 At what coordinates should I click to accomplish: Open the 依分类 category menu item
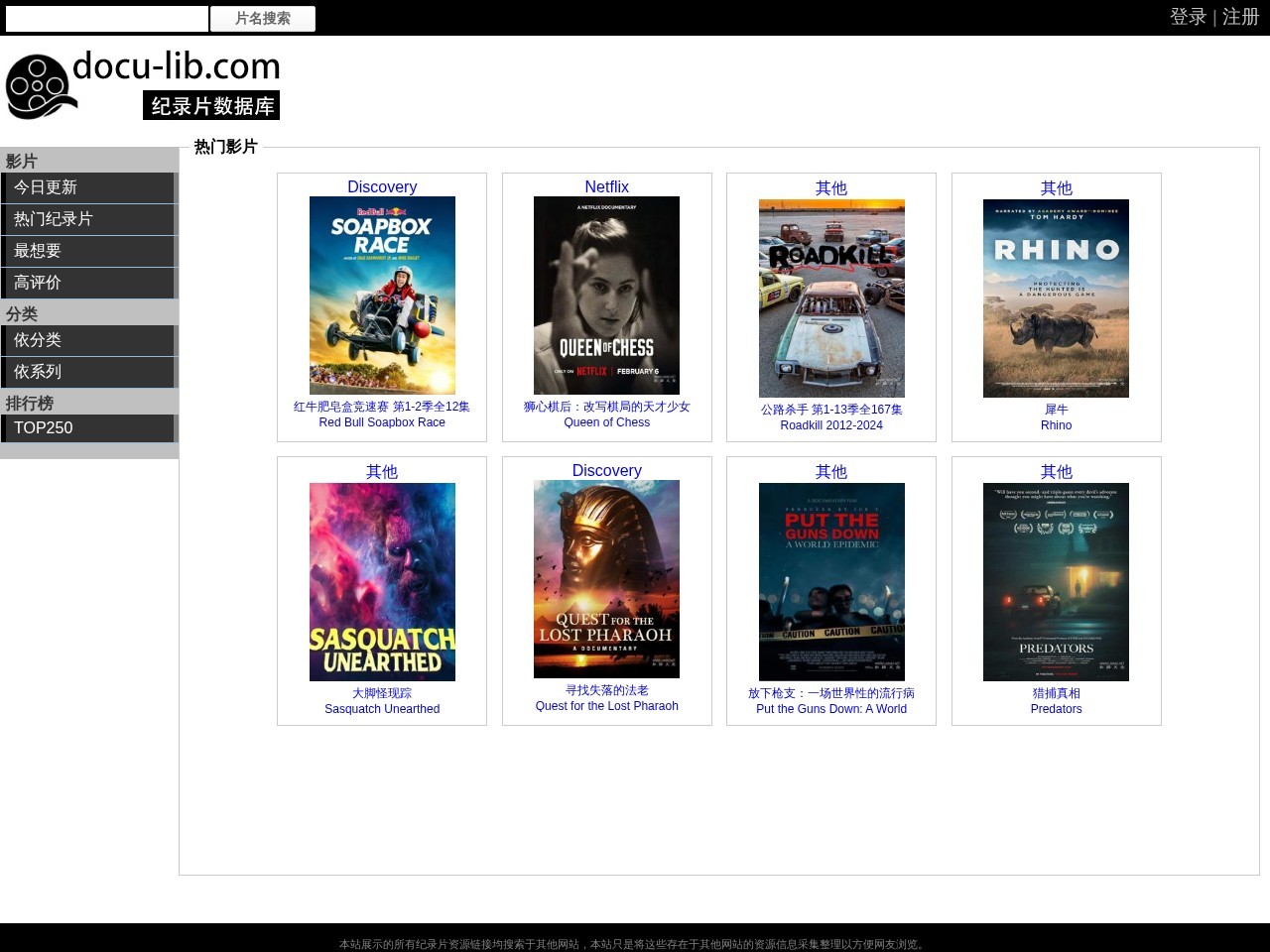click(x=89, y=340)
